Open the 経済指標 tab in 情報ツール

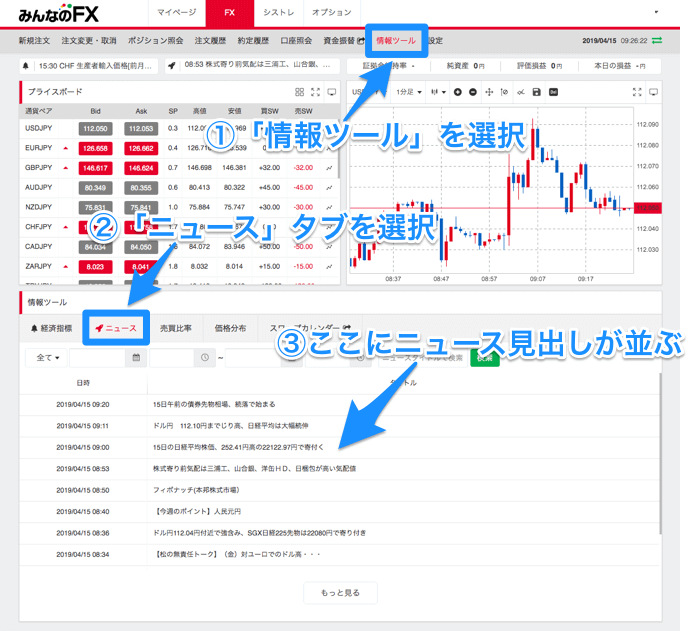coord(51,328)
